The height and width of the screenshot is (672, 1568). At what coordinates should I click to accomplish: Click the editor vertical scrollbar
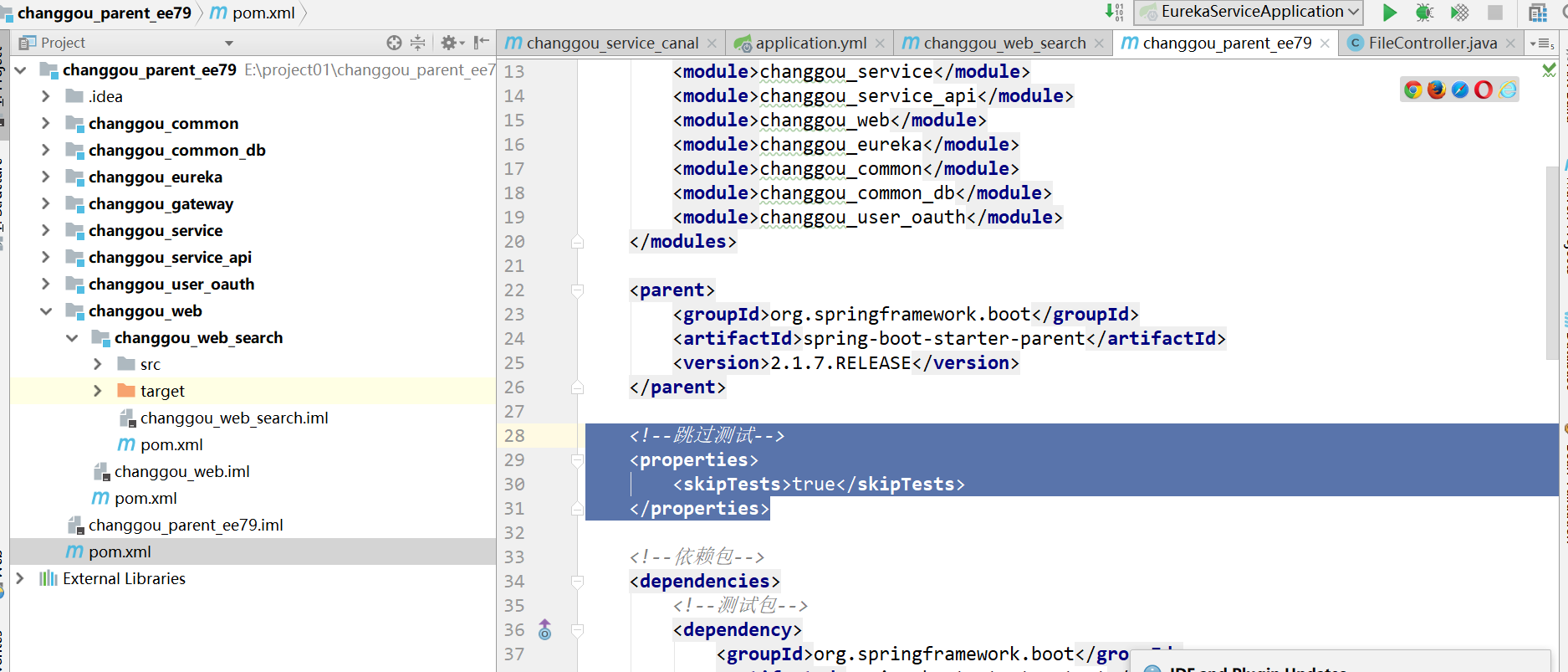coord(1552,262)
